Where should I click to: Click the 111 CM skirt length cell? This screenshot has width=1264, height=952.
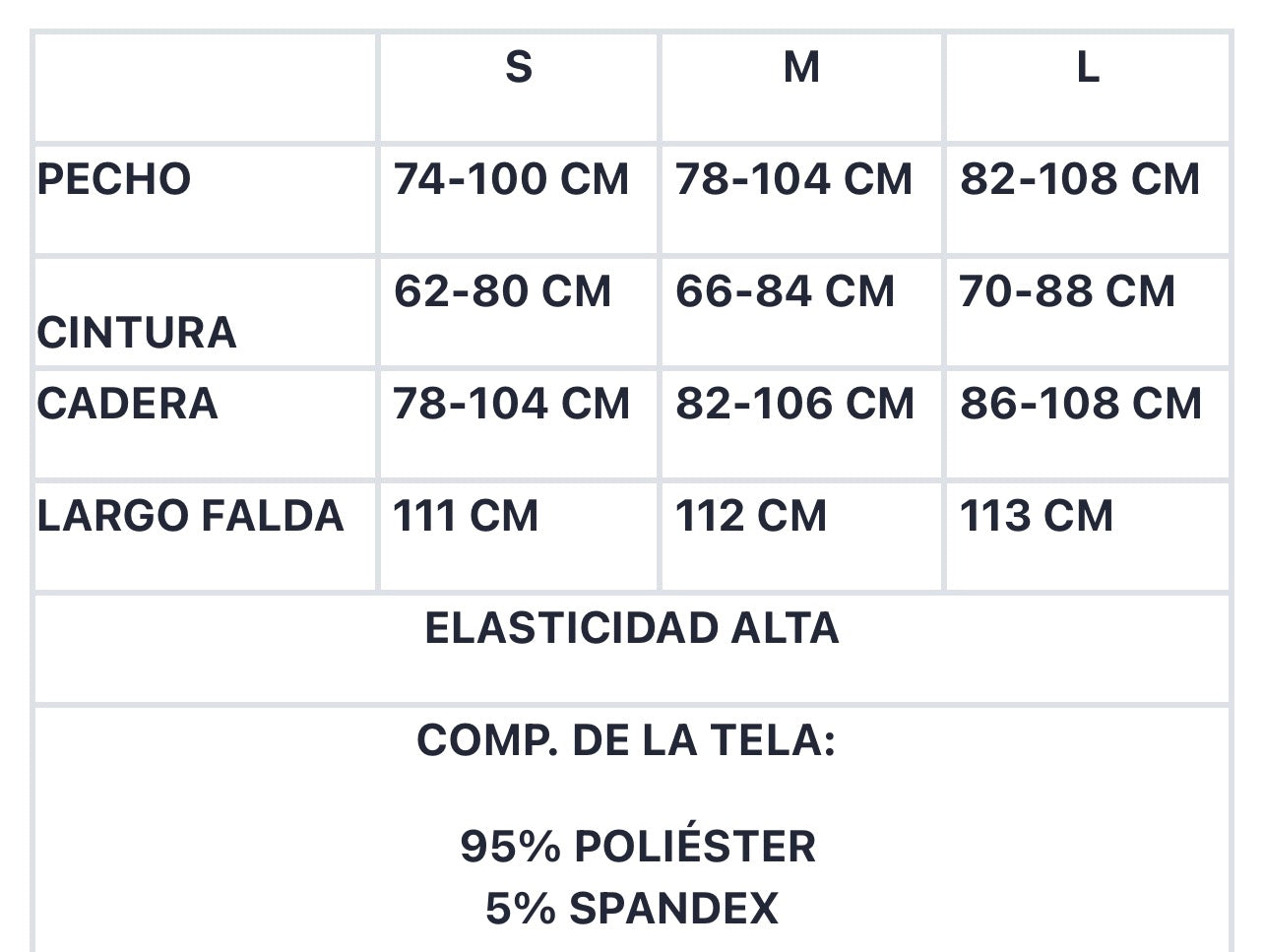coord(519,537)
